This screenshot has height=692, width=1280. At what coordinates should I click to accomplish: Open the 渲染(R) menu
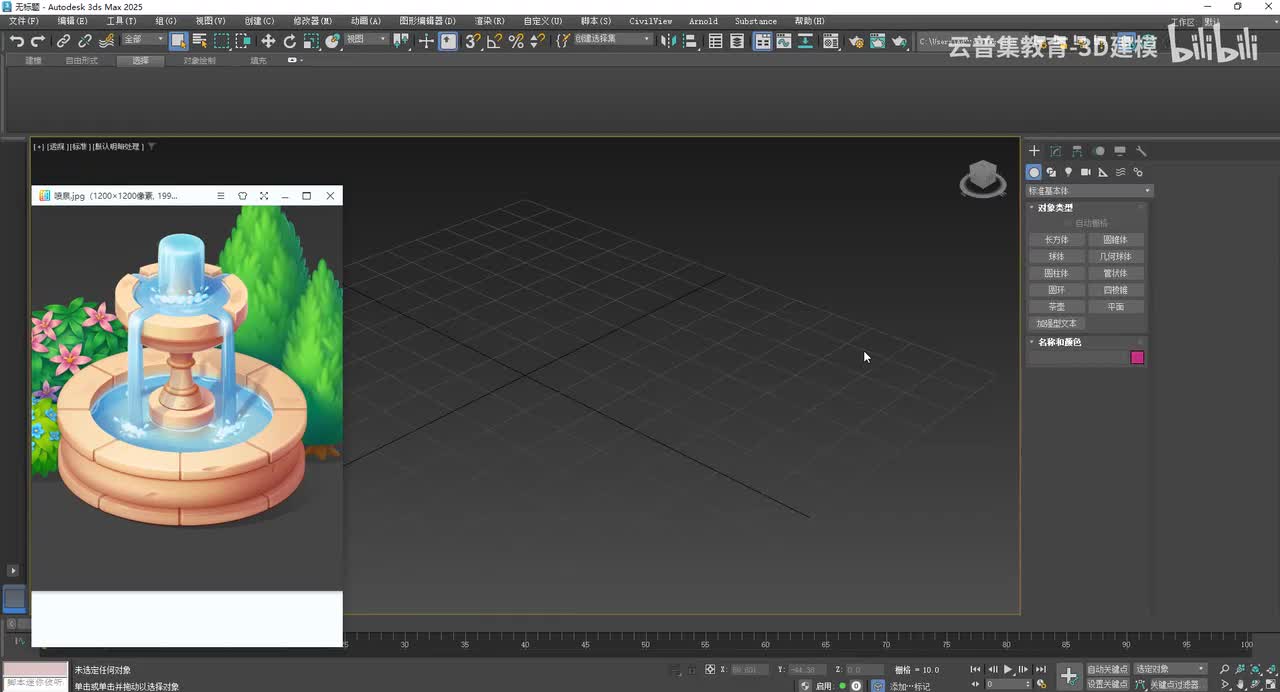489,21
